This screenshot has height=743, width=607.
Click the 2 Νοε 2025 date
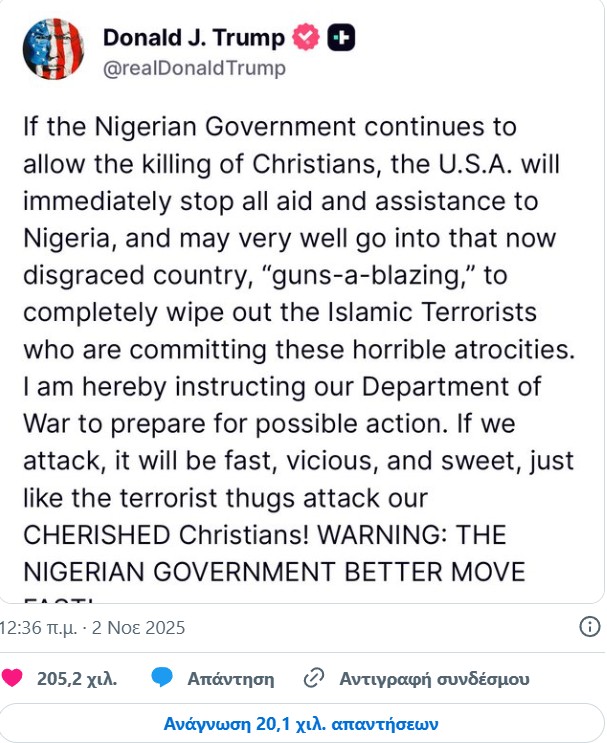click(x=139, y=628)
